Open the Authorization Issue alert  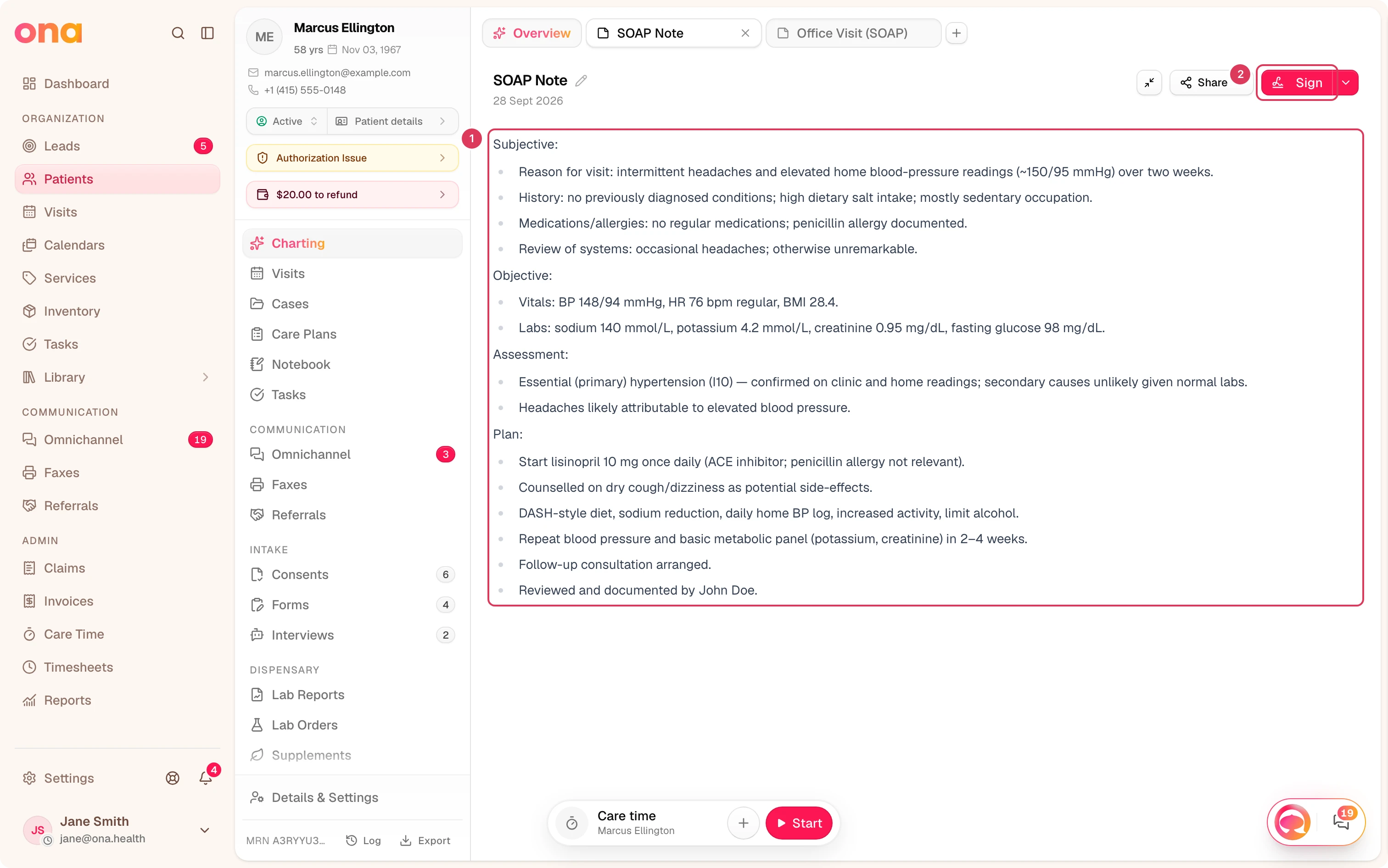click(x=352, y=158)
